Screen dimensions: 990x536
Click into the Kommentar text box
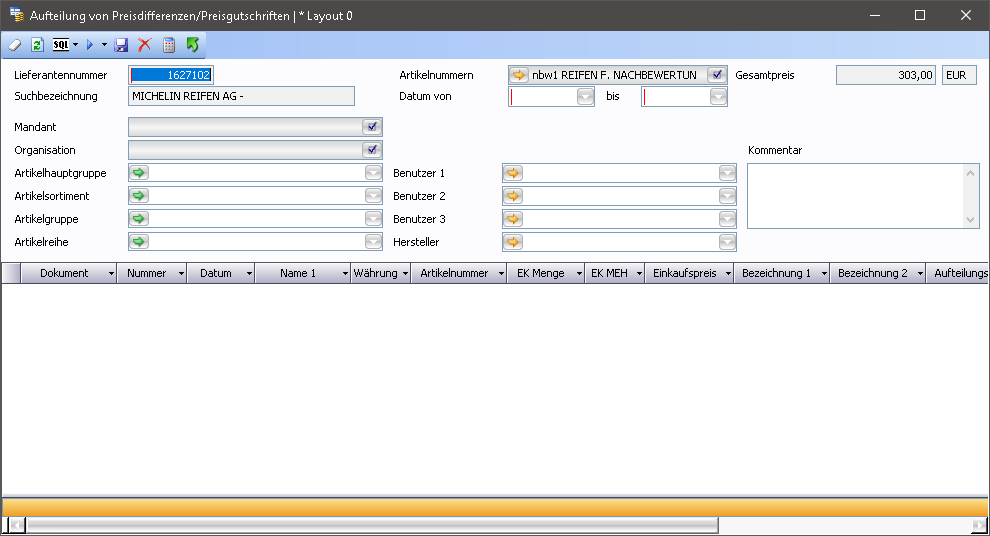(x=855, y=196)
